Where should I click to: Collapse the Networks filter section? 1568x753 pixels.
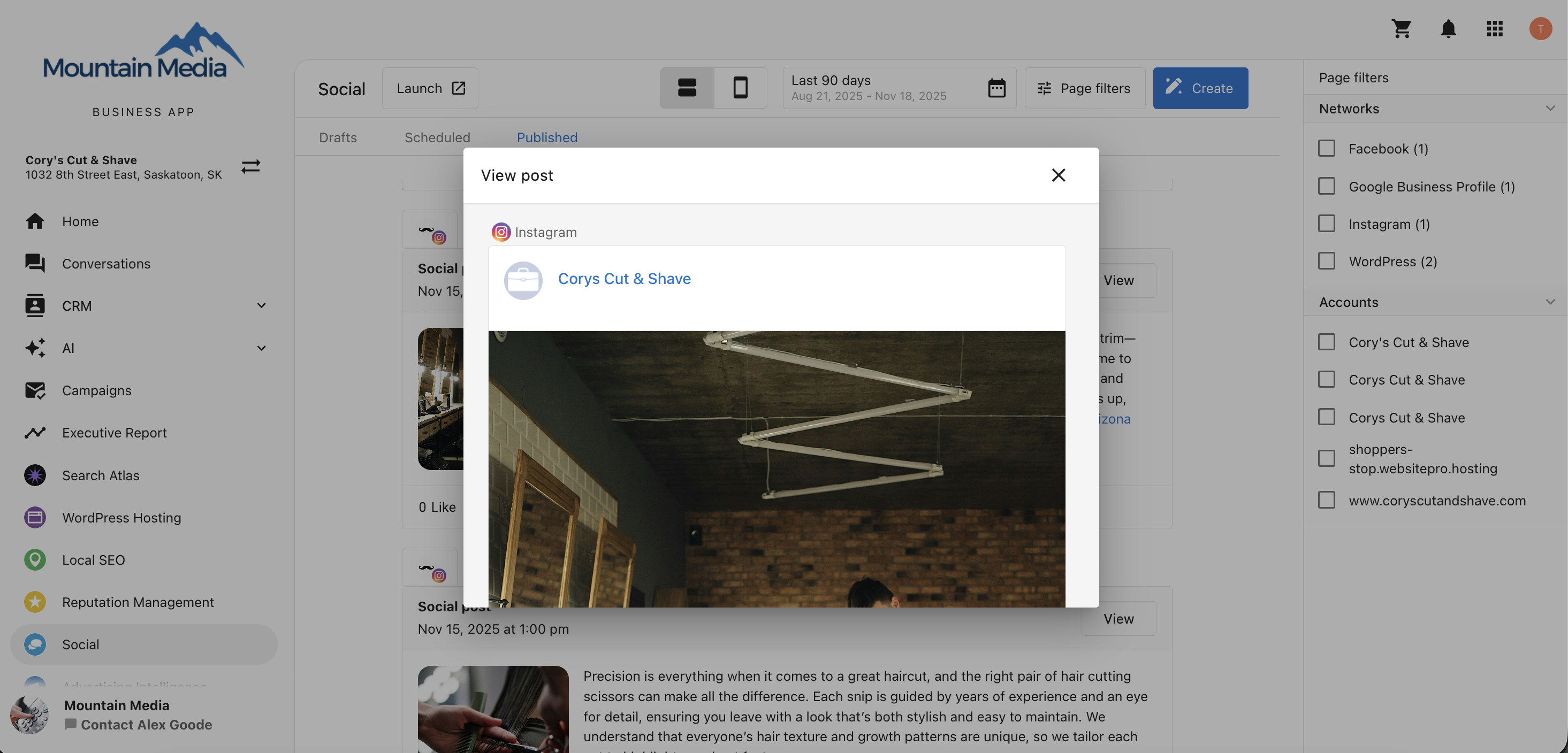point(1550,108)
